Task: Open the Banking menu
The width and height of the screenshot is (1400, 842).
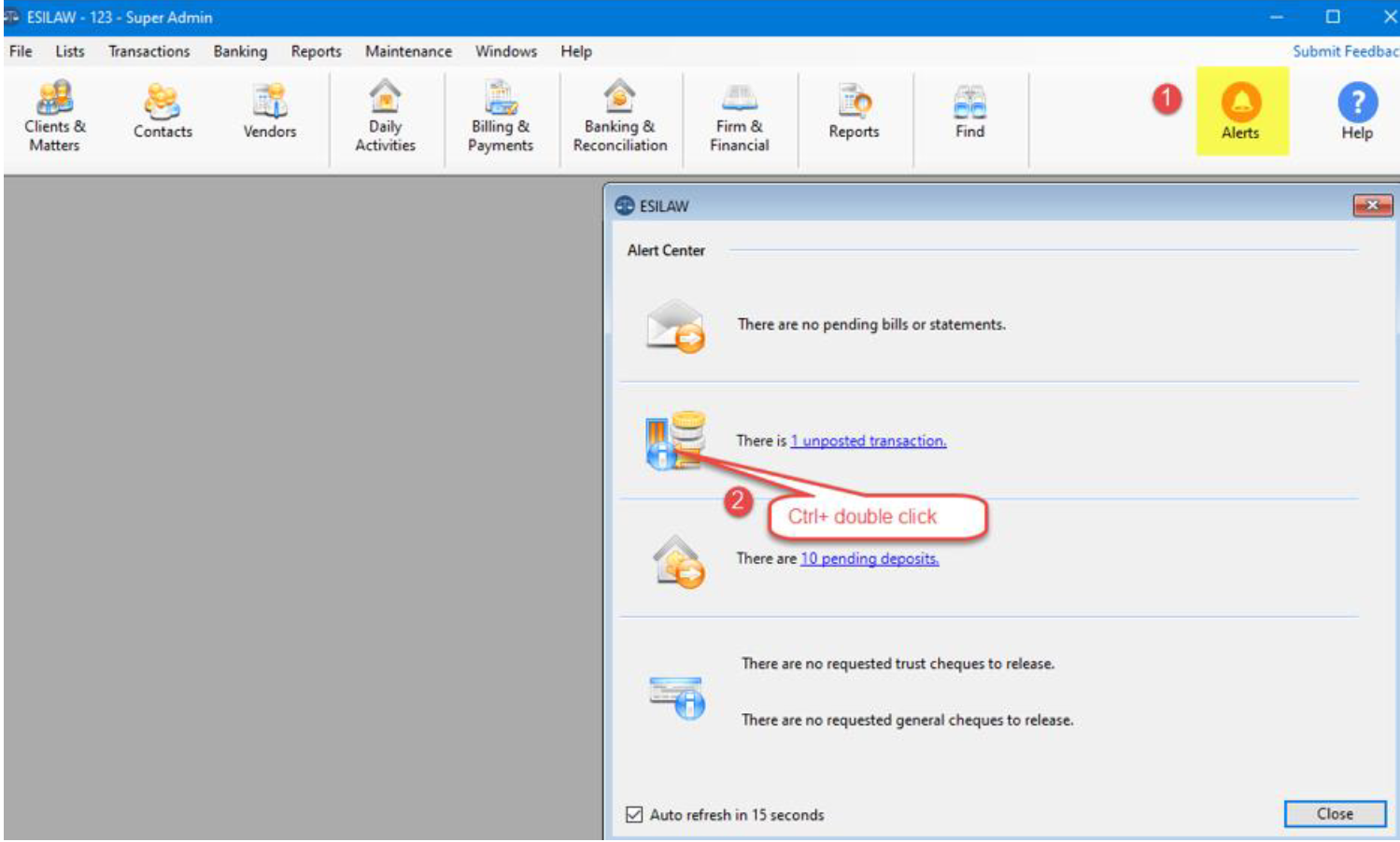Action: 240,51
